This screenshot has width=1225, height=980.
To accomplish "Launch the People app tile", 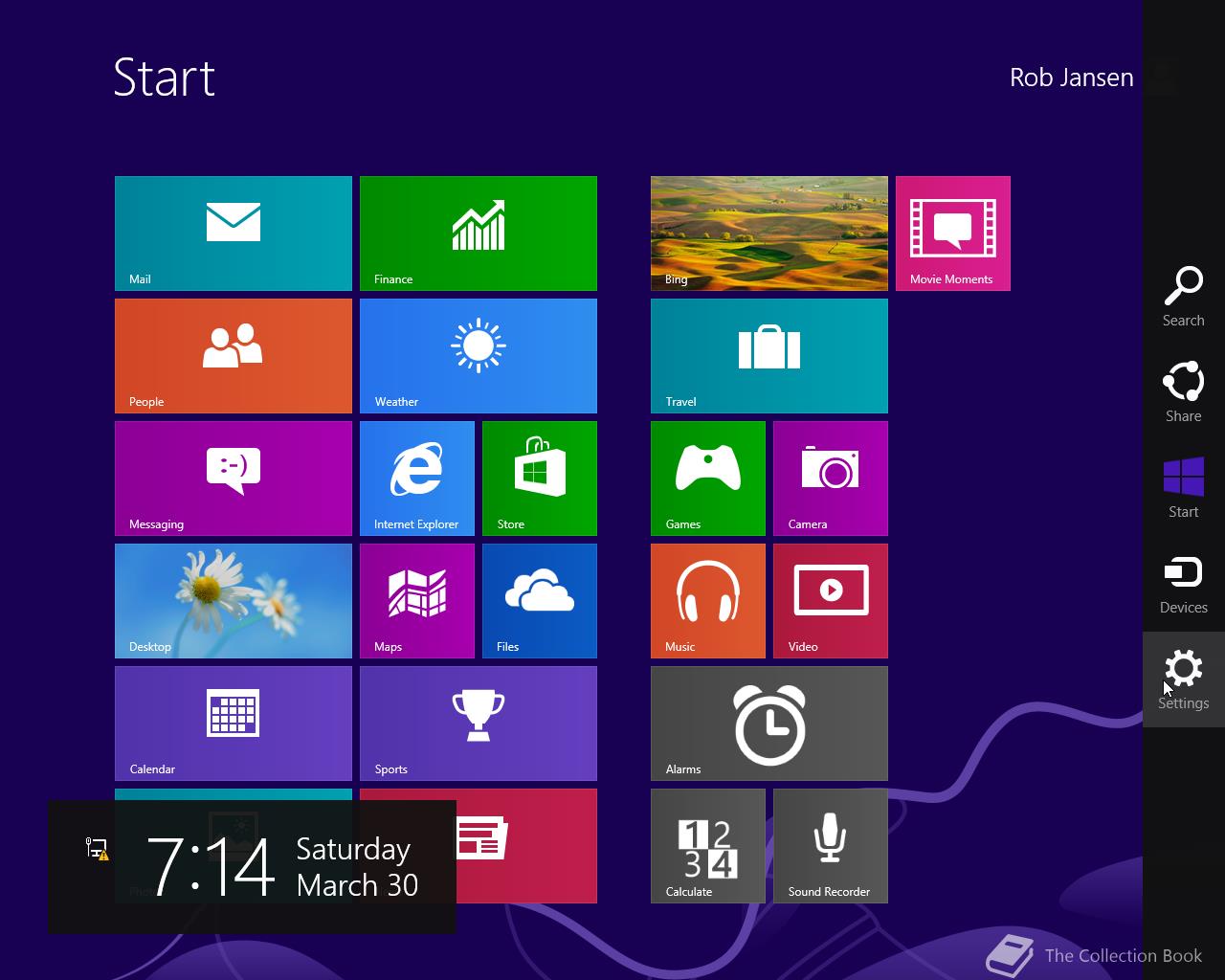I will (x=234, y=356).
